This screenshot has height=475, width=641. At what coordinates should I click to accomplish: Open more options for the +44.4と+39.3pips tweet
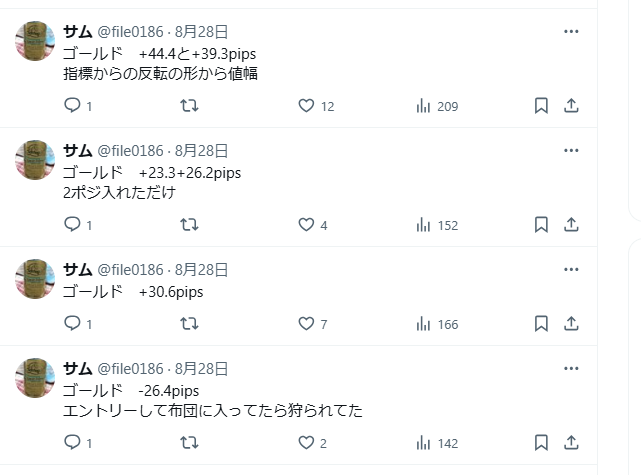572,31
